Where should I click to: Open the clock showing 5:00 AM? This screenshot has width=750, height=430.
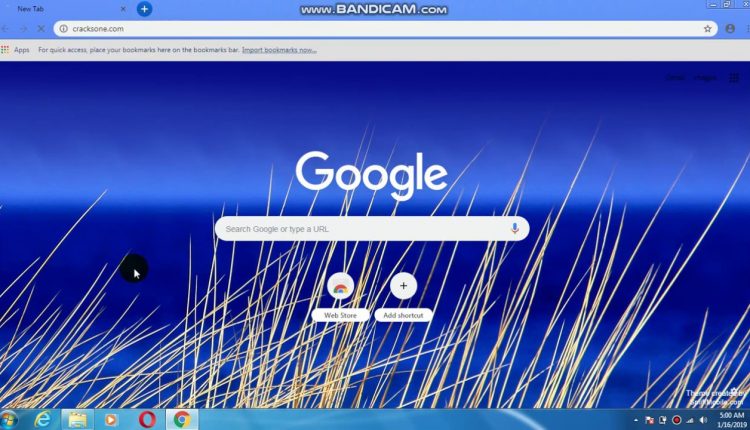tap(732, 420)
